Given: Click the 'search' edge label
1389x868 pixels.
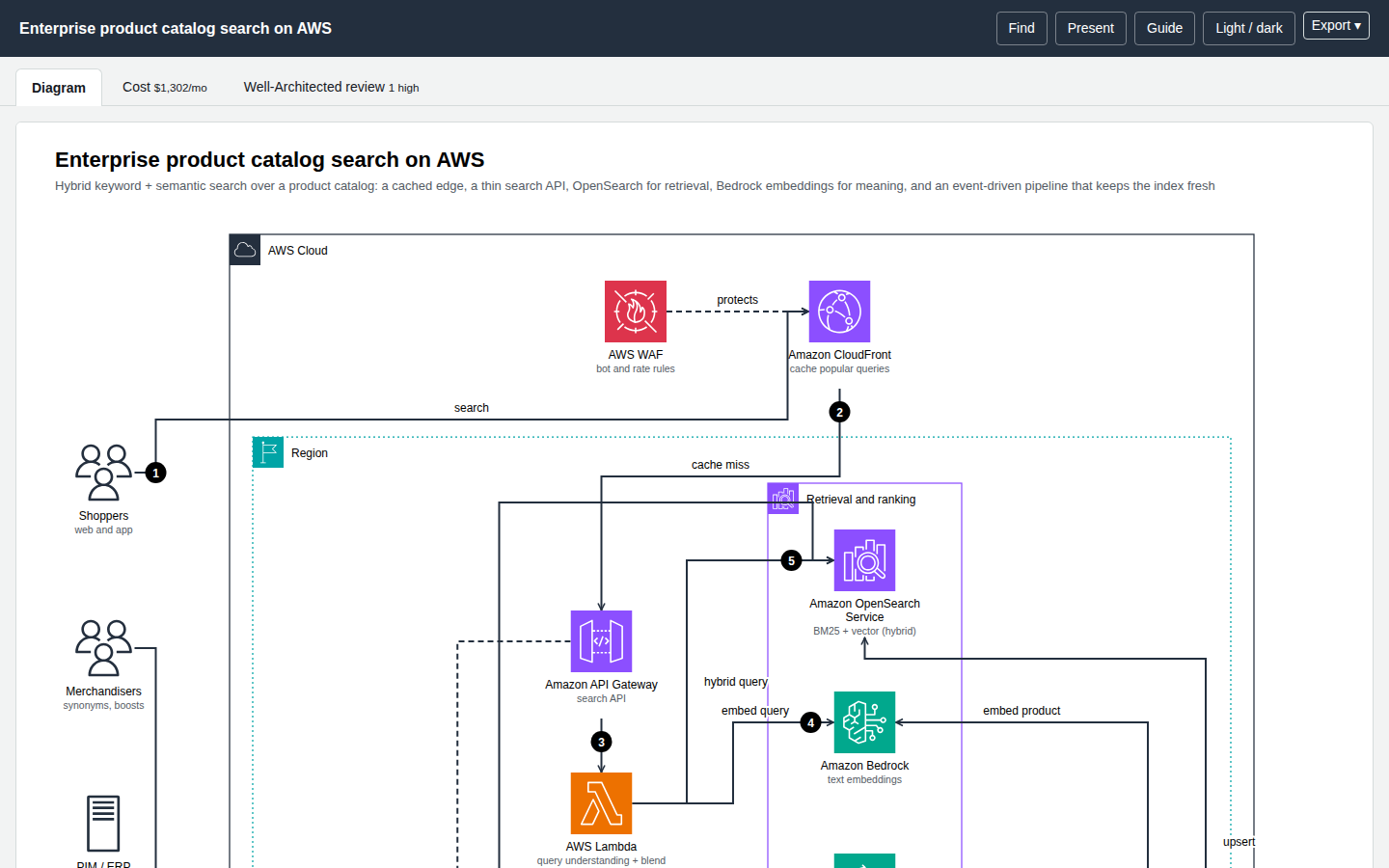Looking at the screenshot, I should [472, 408].
